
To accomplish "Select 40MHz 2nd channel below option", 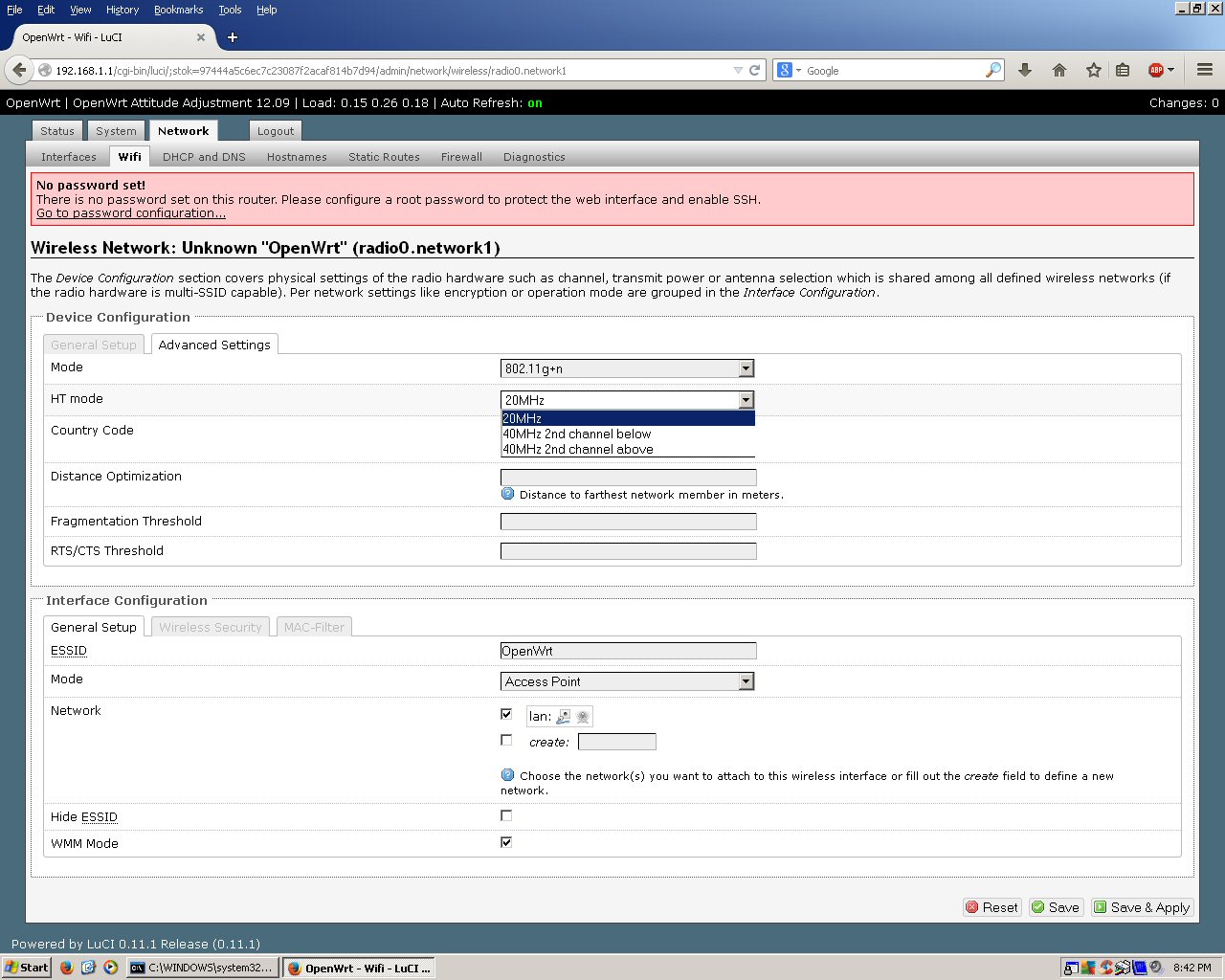I will 628,434.
